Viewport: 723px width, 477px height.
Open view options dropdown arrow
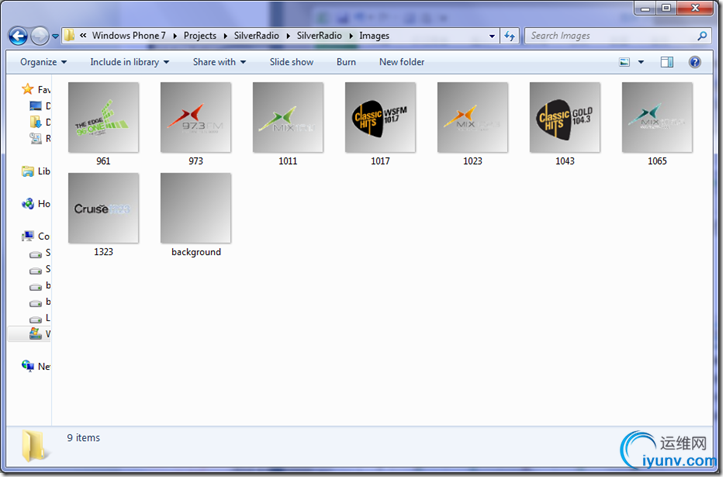point(641,62)
